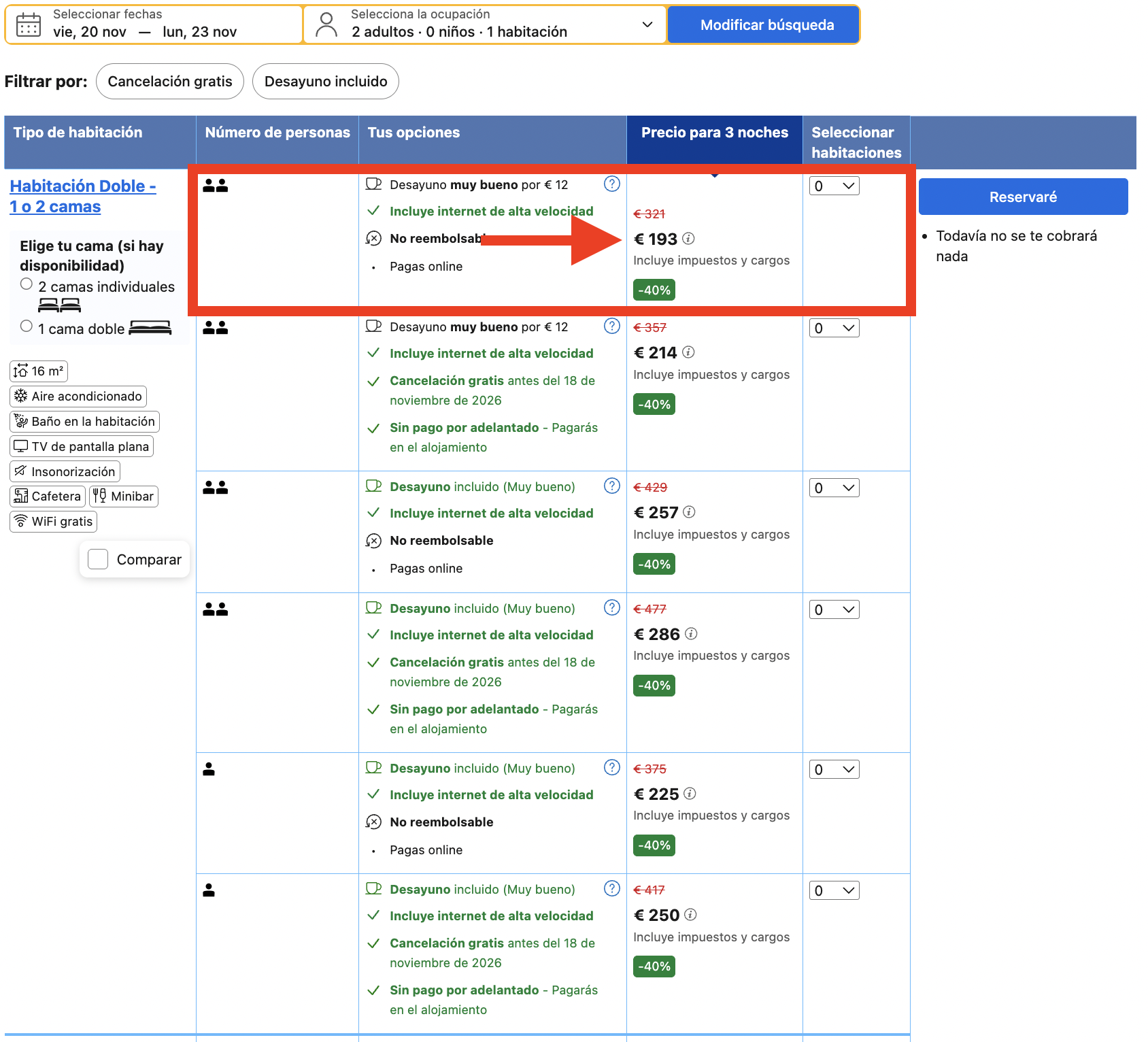This screenshot has height=1042, width=1148.
Task: Click the help icon in the € 225 row
Action: click(x=612, y=767)
